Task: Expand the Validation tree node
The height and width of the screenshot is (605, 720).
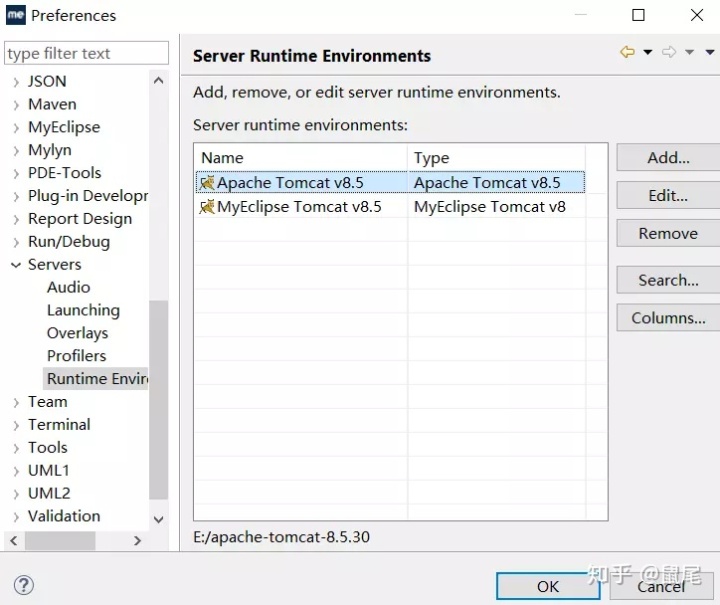Action: (16, 517)
